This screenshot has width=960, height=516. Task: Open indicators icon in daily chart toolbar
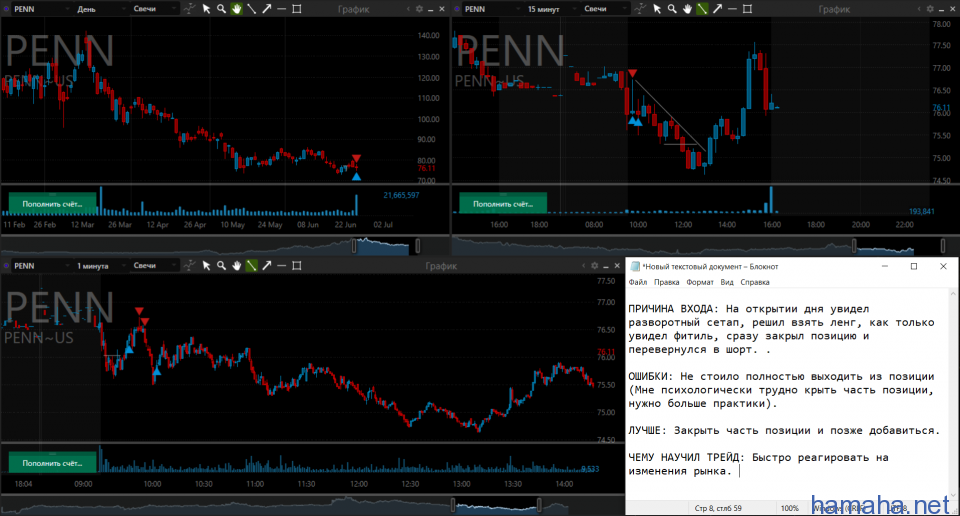(190, 9)
